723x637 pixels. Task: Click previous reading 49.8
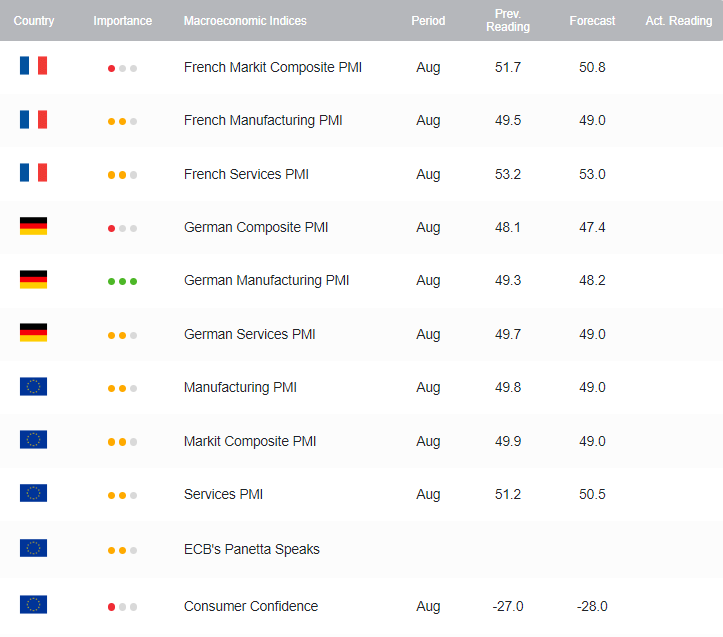pyautogui.click(x=508, y=387)
